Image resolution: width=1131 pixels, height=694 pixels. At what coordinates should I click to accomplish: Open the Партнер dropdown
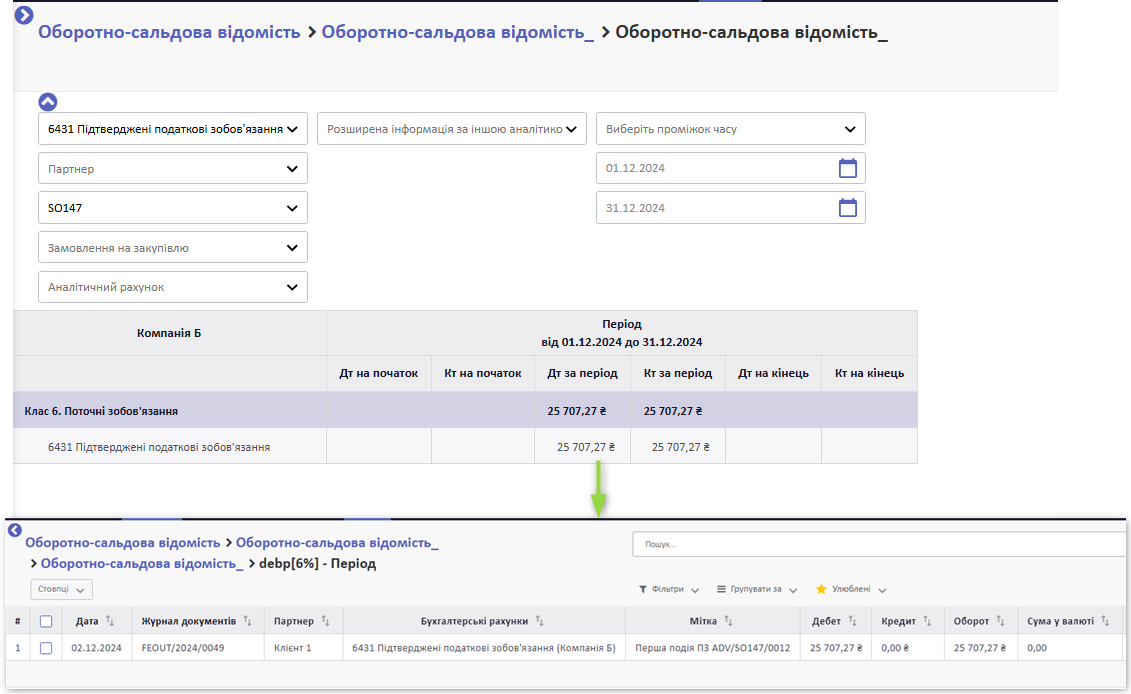(173, 169)
